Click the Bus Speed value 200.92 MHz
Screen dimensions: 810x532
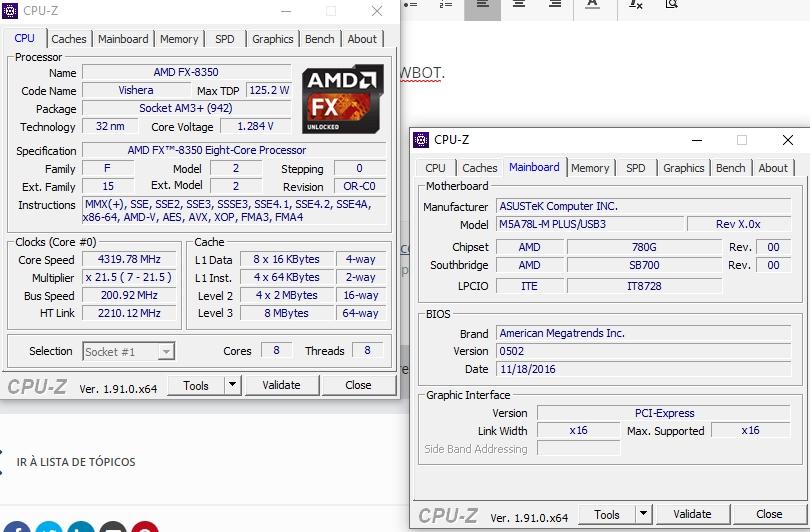[129, 295]
